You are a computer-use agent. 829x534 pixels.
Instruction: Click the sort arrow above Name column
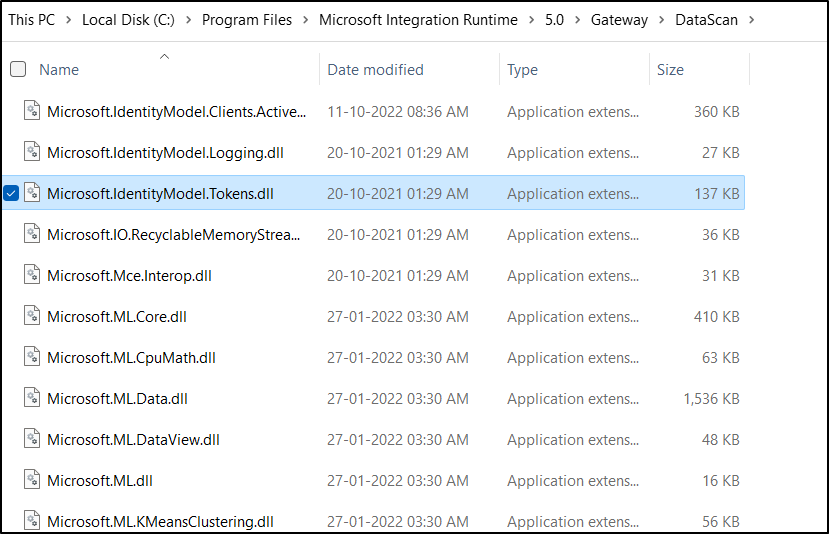[164, 57]
